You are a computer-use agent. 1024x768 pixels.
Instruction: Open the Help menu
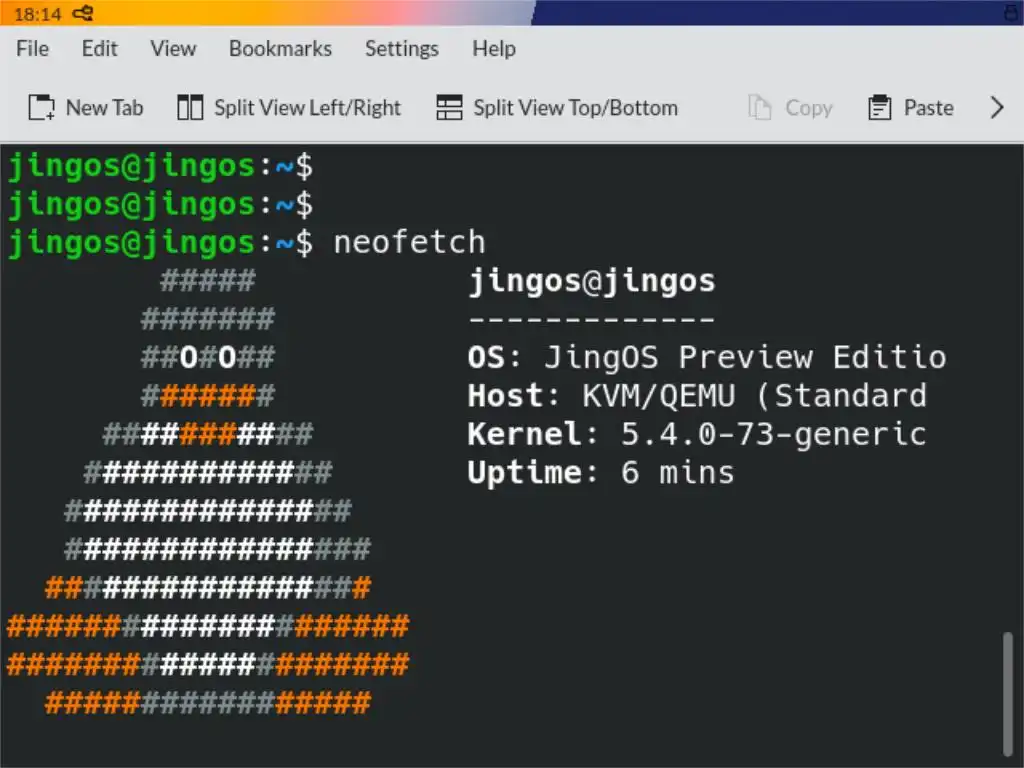494,49
